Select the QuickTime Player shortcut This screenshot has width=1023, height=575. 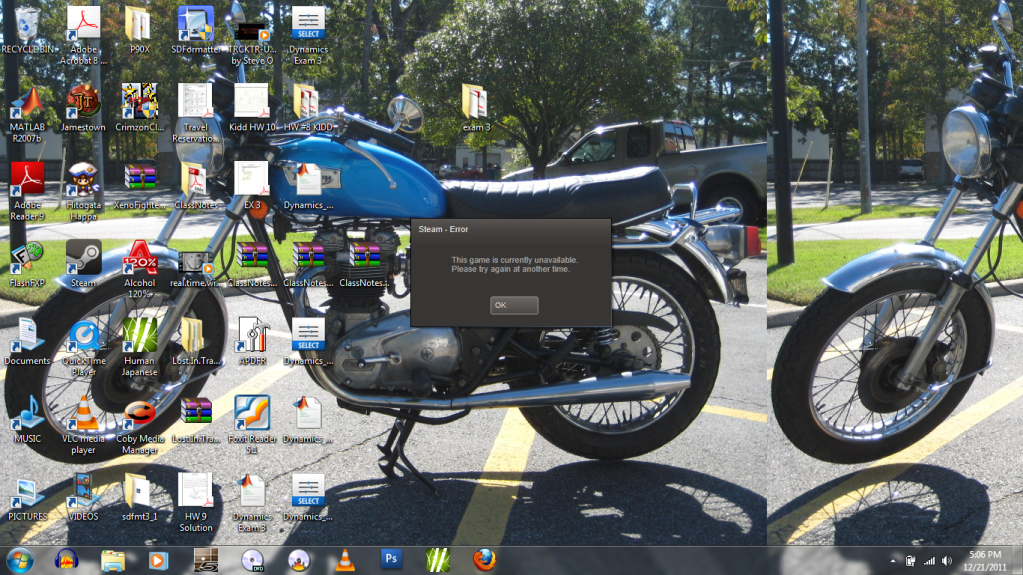pyautogui.click(x=84, y=348)
